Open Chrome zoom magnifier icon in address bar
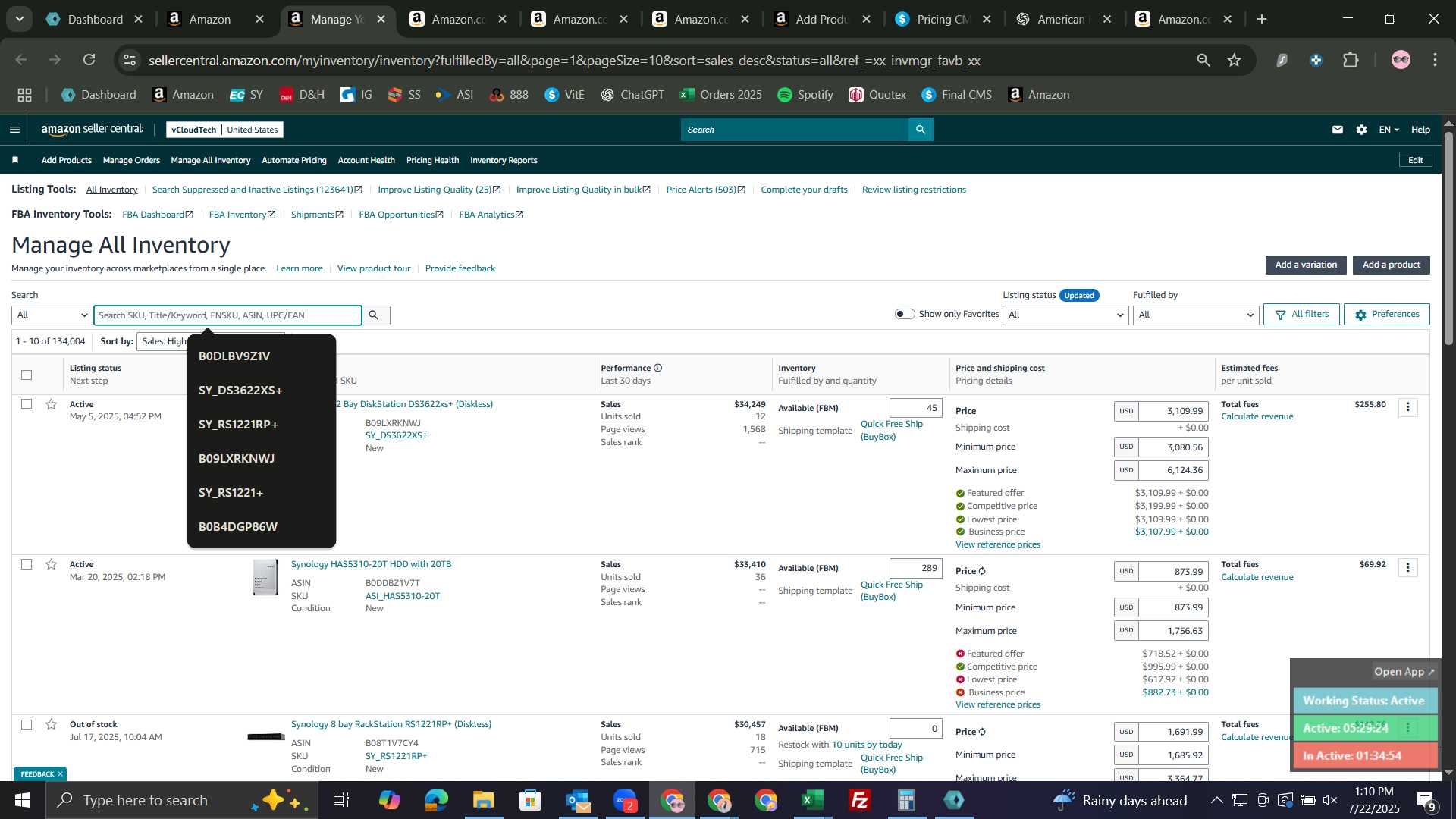 point(1203,60)
